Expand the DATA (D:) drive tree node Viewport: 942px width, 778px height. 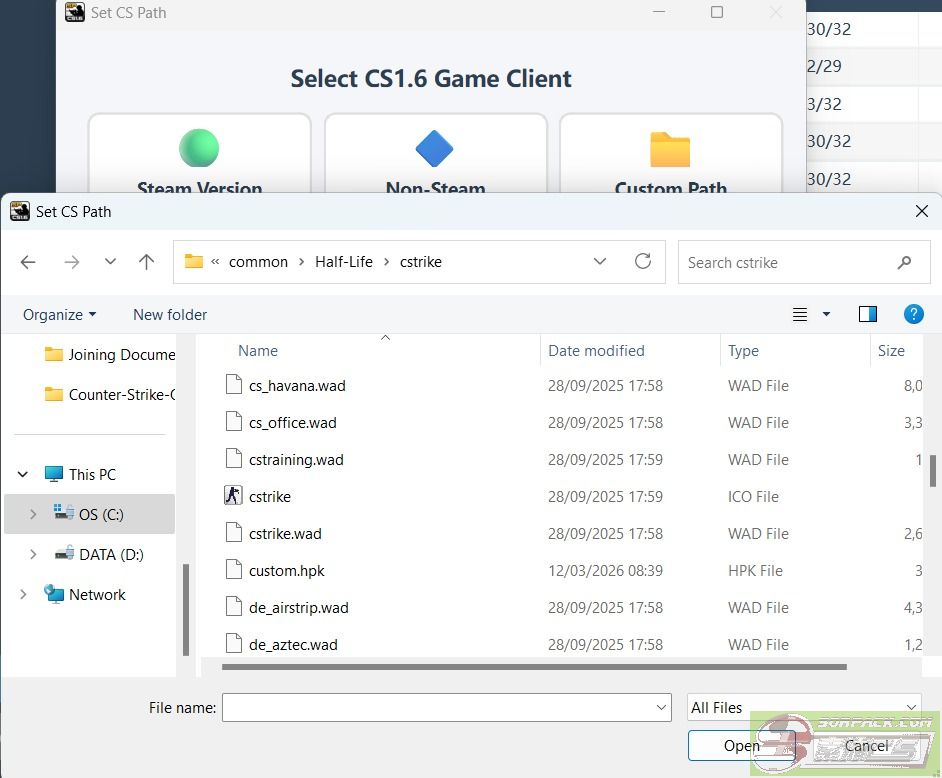pyautogui.click(x=33, y=554)
